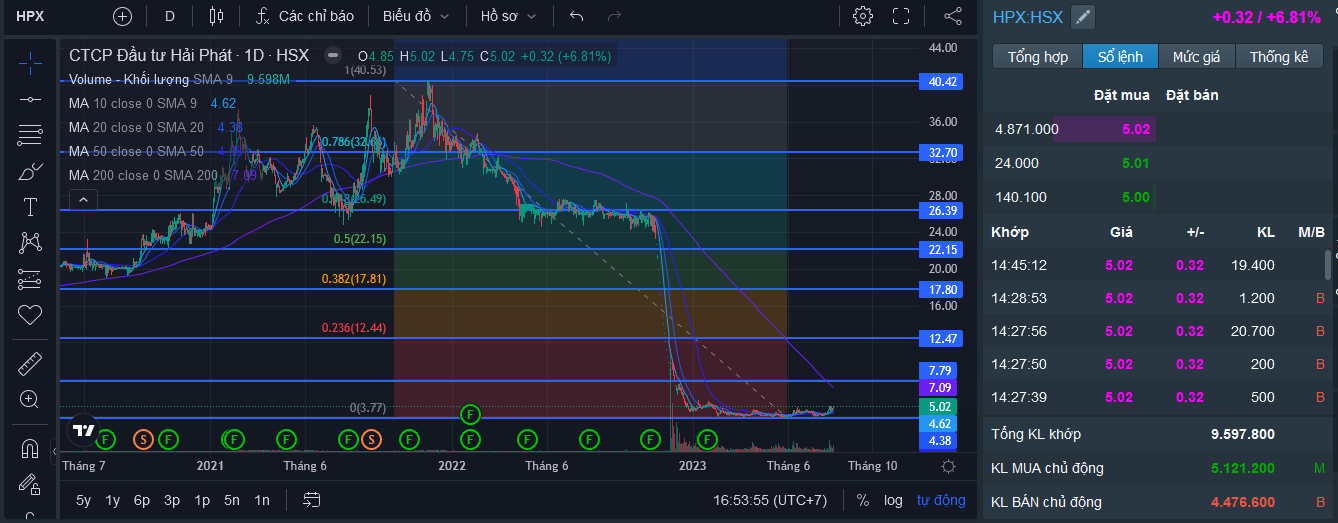Select the MA 200 close legend entry

[x=143, y=175]
